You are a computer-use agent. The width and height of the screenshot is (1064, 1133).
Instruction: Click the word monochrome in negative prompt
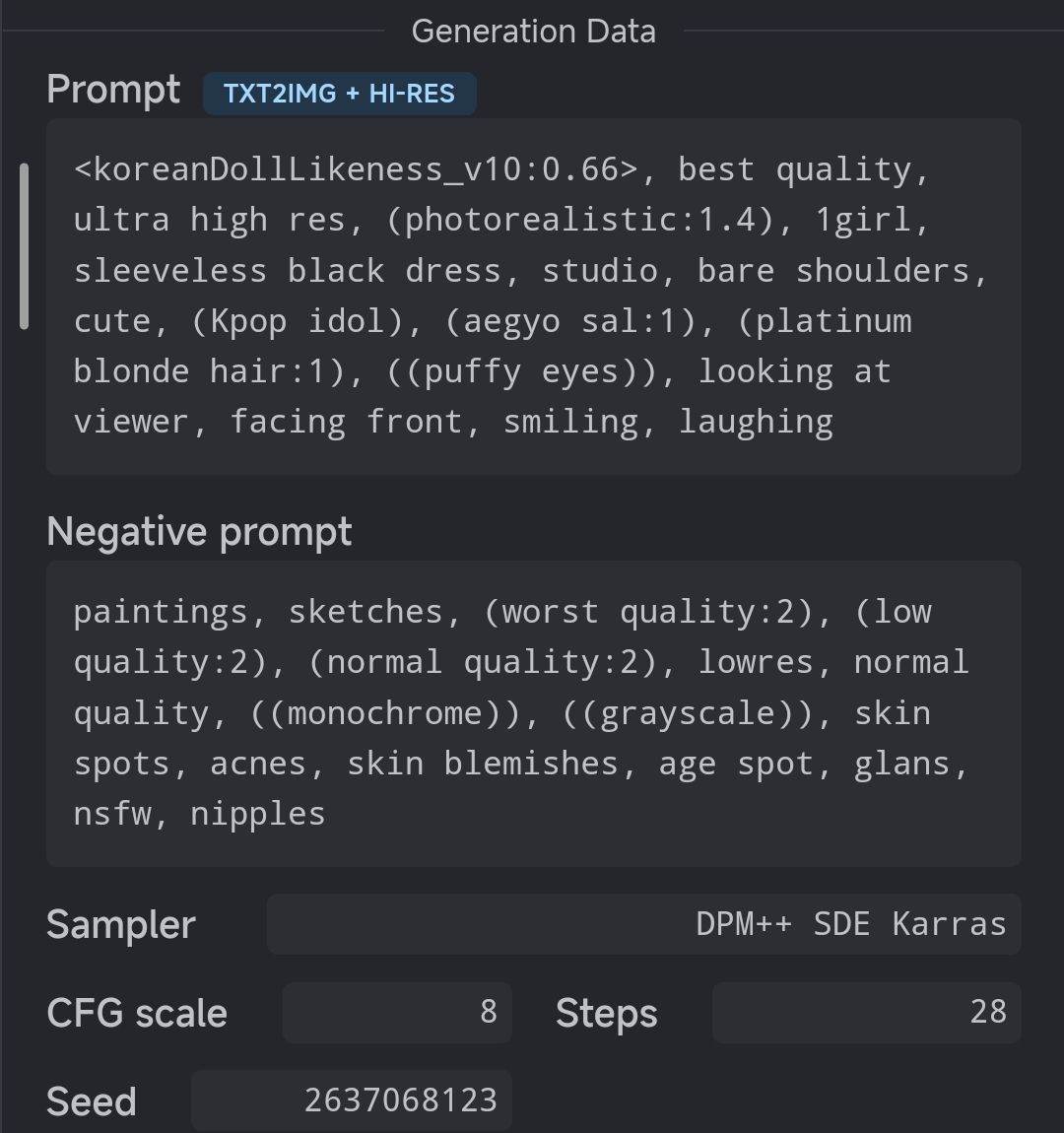[x=384, y=714]
